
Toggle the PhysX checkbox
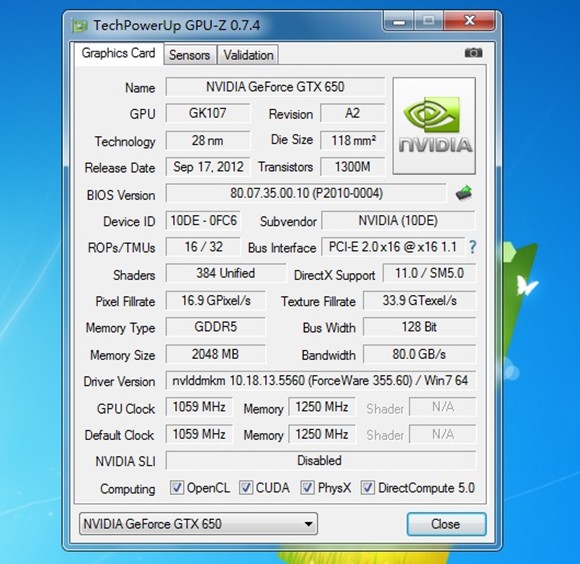click(x=307, y=487)
